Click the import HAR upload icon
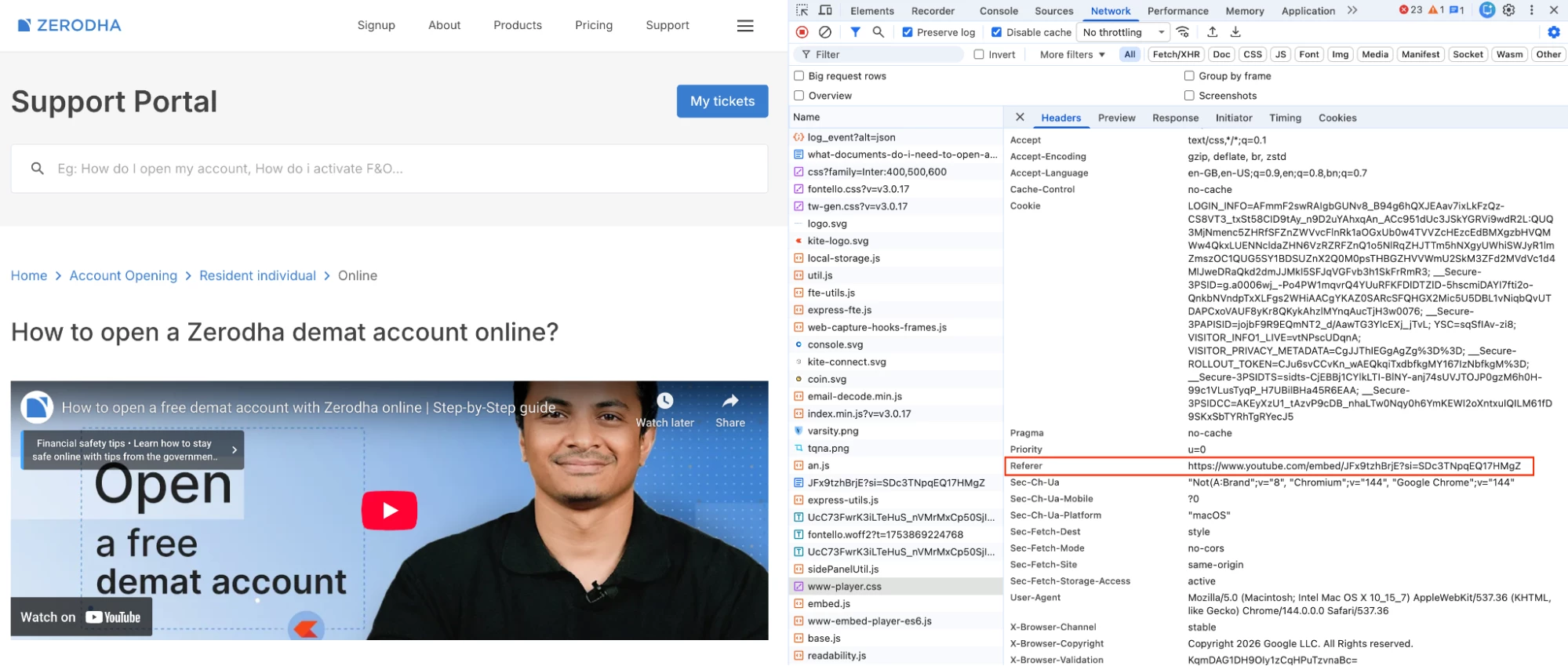Screen dimensions: 1568x666 pyautogui.click(x=1212, y=32)
